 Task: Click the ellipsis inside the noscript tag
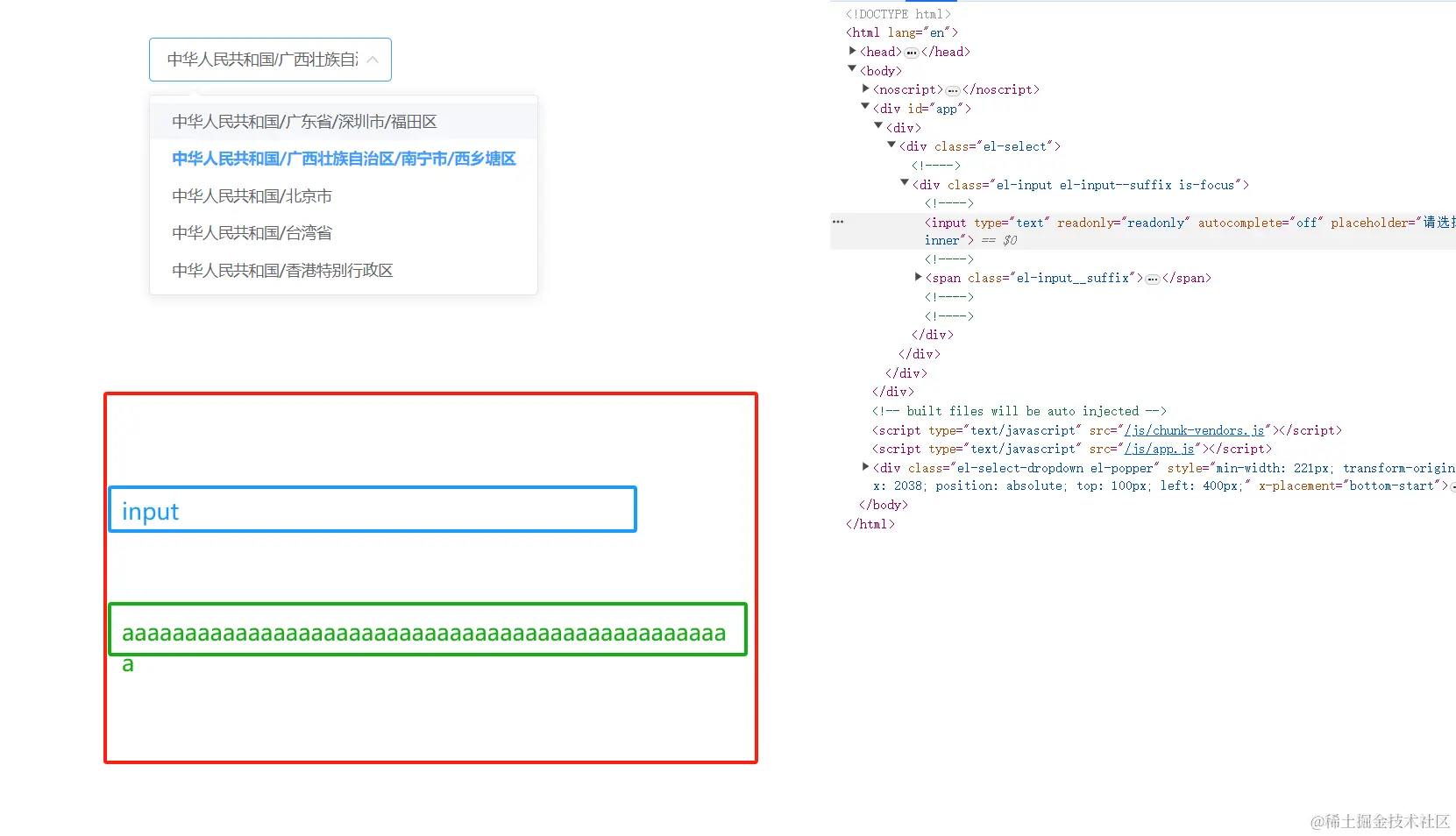[953, 90]
